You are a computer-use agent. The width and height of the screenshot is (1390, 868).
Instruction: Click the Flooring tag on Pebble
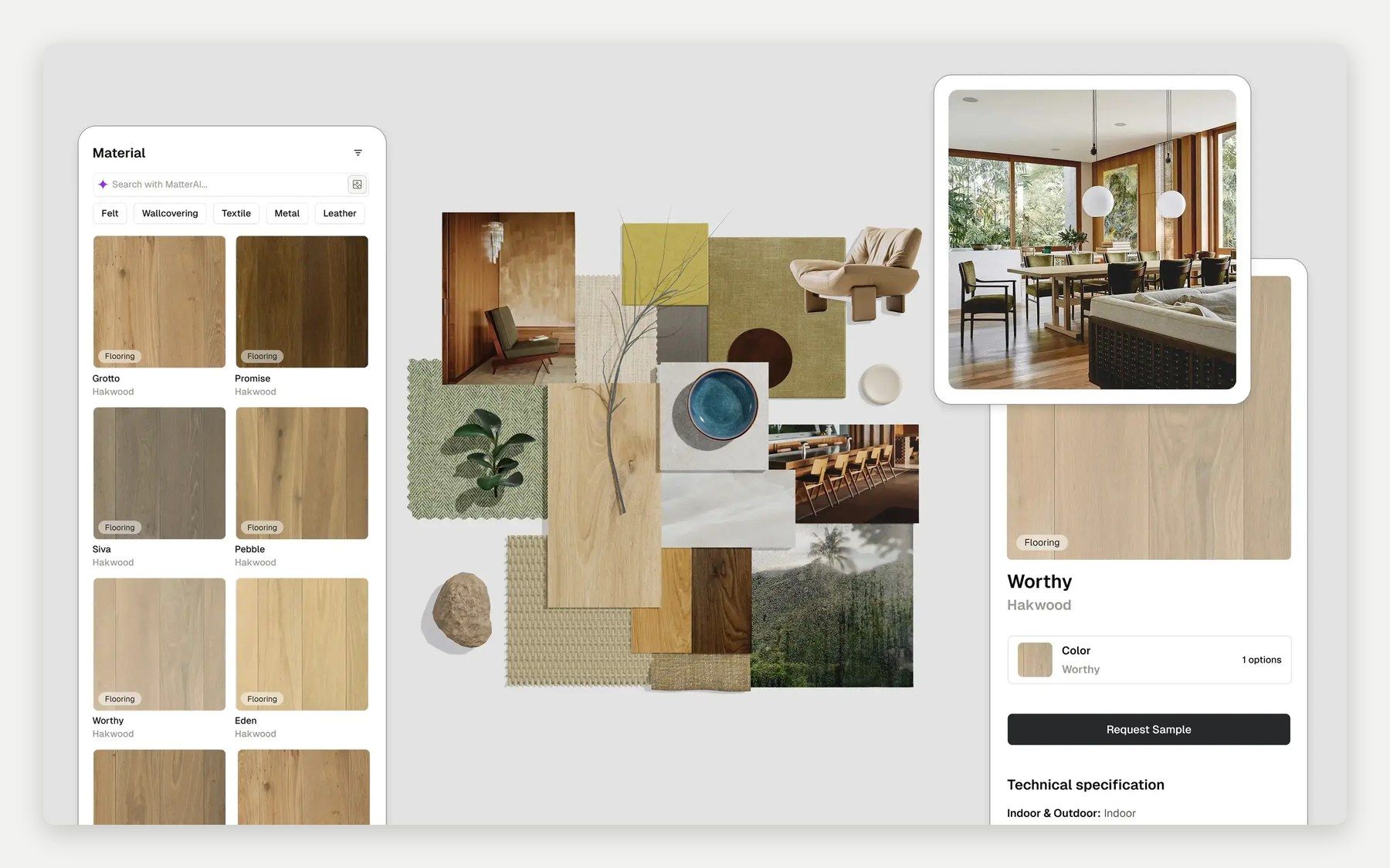(262, 527)
